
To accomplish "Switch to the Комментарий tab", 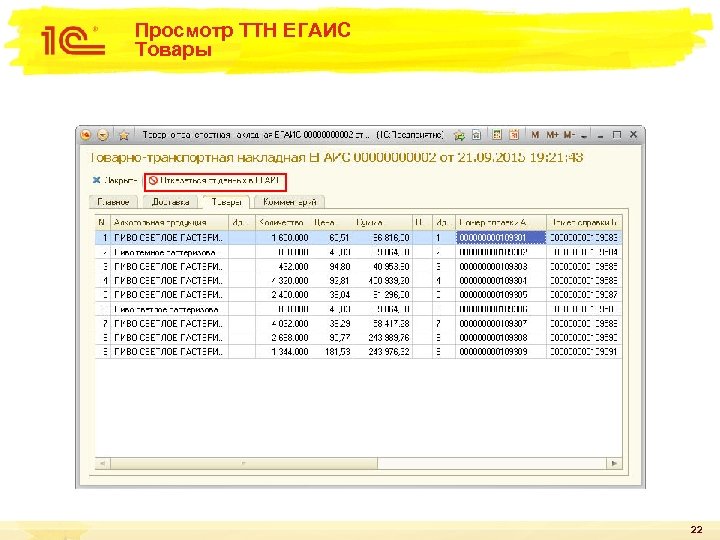I will click(289, 202).
